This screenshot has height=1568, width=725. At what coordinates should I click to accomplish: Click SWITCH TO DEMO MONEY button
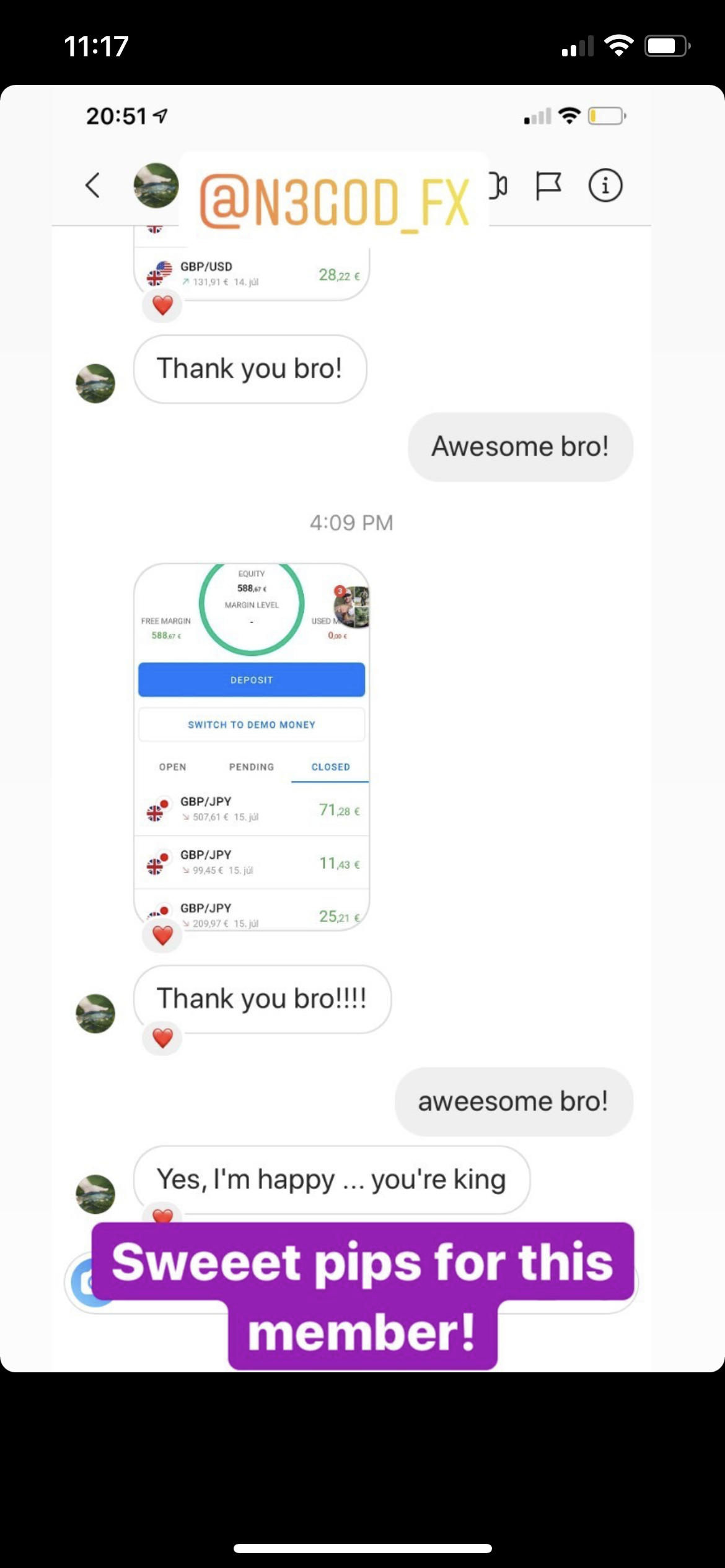[252, 724]
